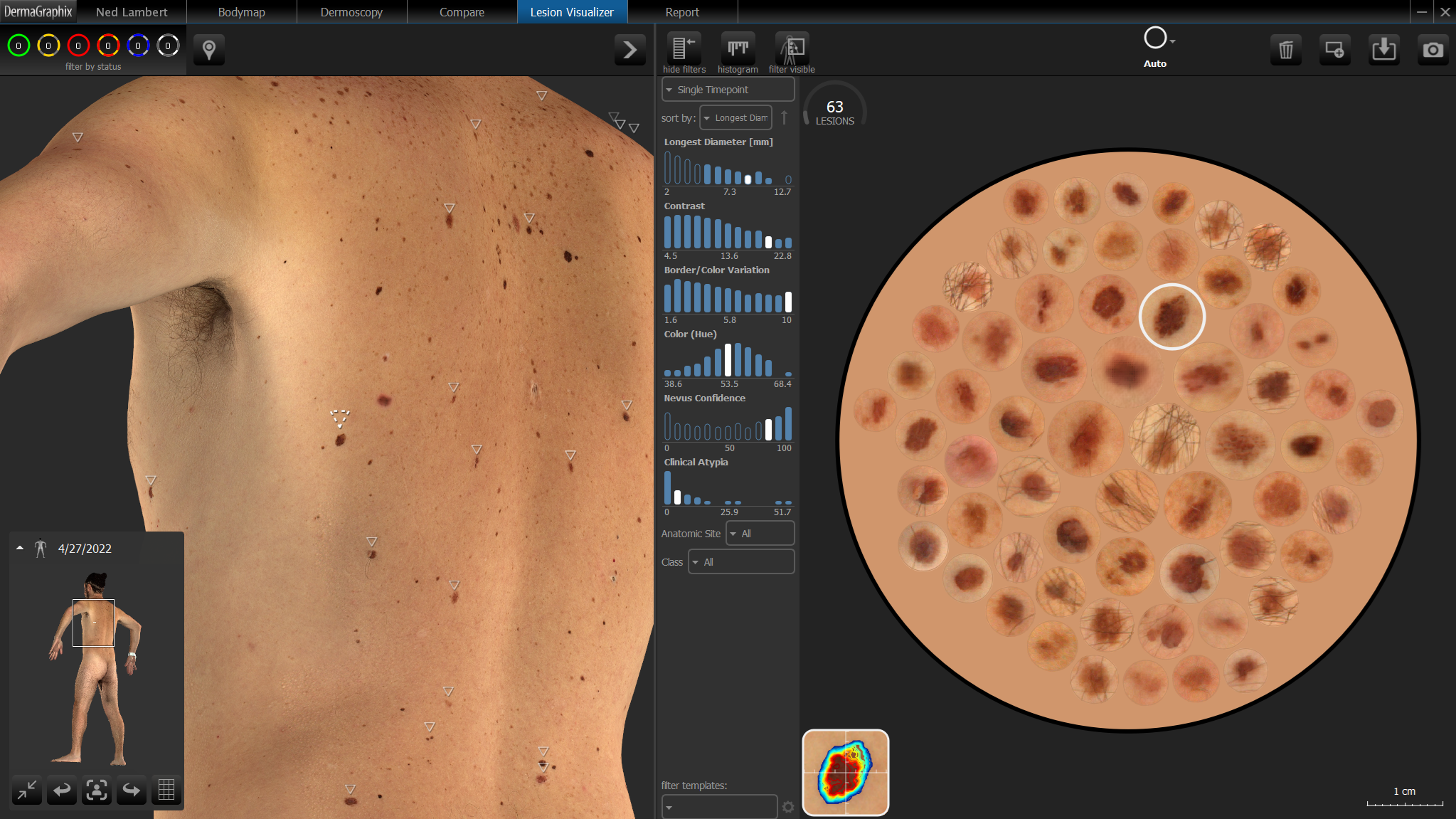Viewport: 1456px width, 819px height.
Task: Switch to the Report tab
Action: pyautogui.click(x=682, y=12)
